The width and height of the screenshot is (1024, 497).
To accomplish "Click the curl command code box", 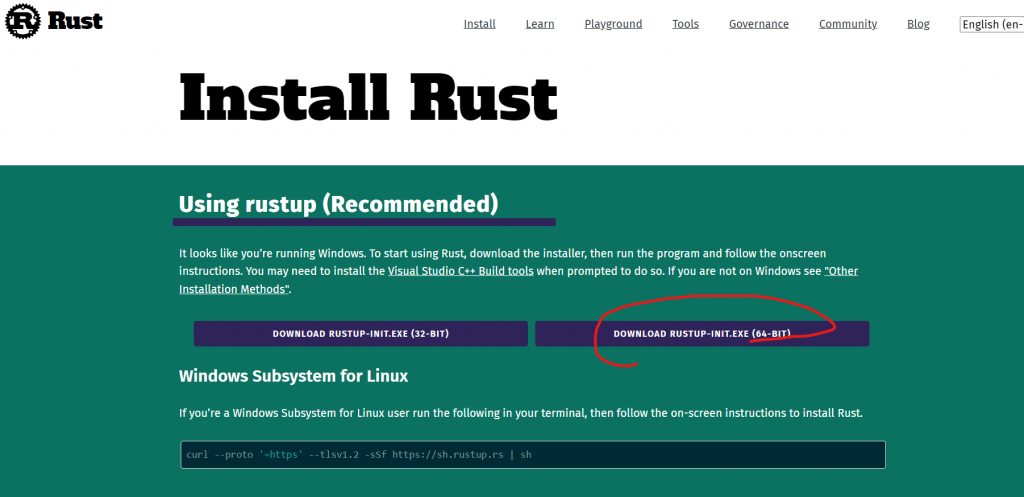I will (533, 455).
